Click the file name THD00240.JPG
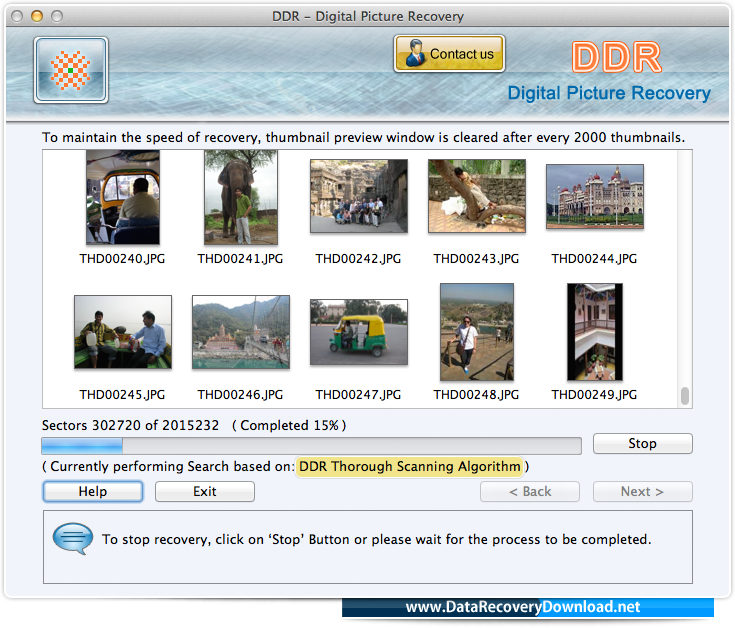735x628 pixels. click(122, 259)
